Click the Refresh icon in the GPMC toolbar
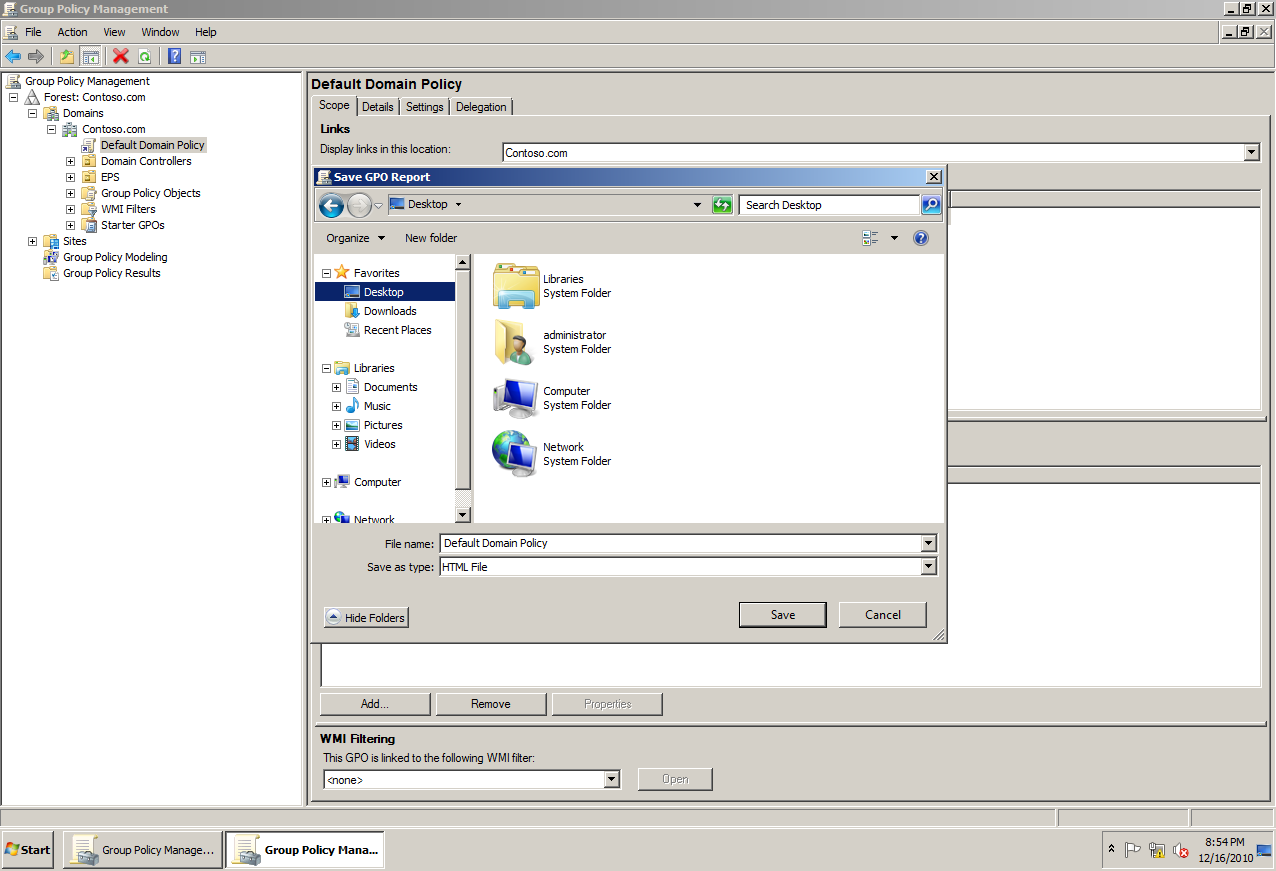Image resolution: width=1276 pixels, height=871 pixels. (x=145, y=56)
